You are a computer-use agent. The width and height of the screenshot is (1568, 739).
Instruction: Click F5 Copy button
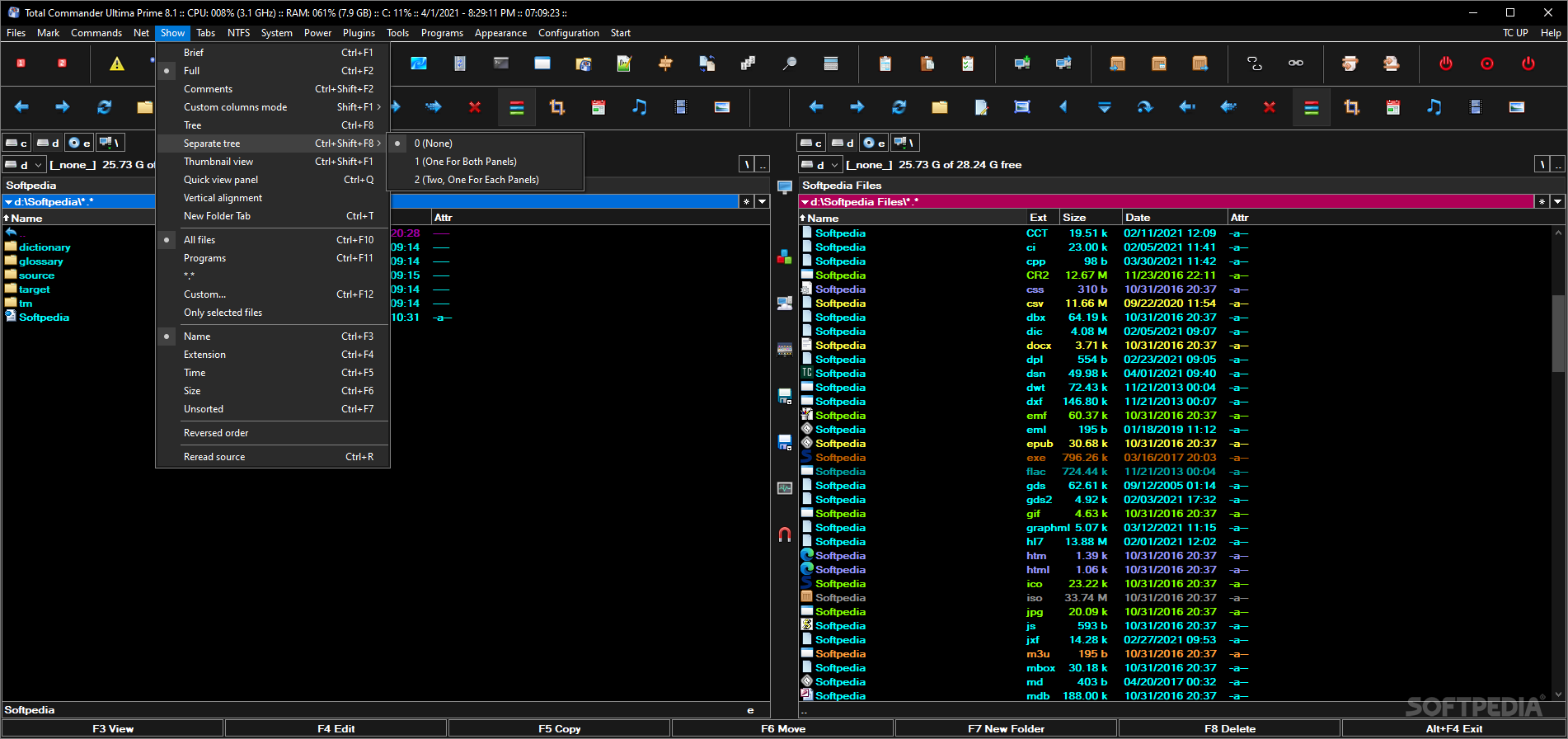[x=560, y=728]
